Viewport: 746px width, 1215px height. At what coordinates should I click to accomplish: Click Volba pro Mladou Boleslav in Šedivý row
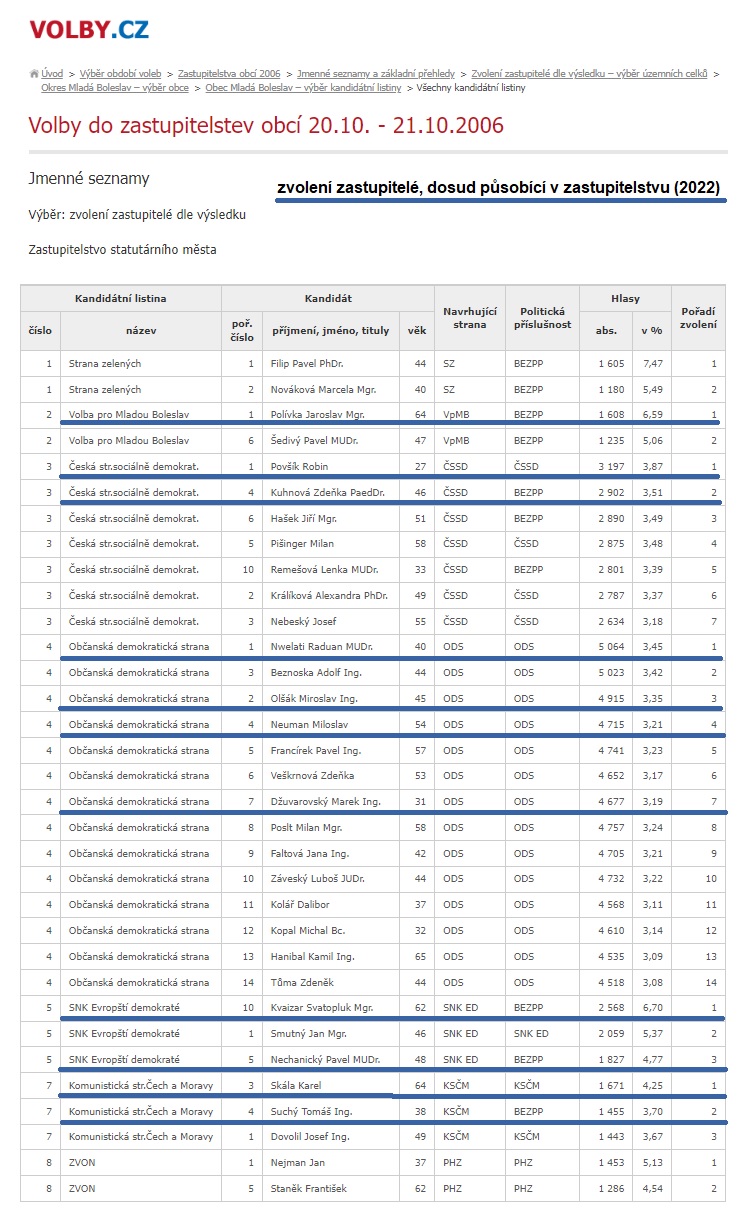pyautogui.click(x=129, y=440)
